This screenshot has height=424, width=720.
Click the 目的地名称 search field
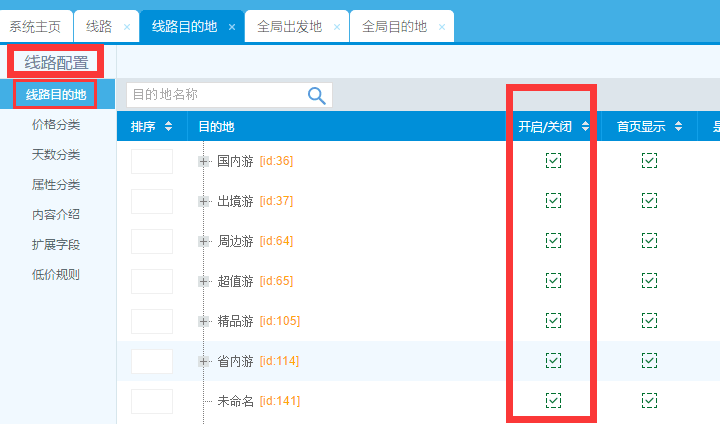coord(215,95)
